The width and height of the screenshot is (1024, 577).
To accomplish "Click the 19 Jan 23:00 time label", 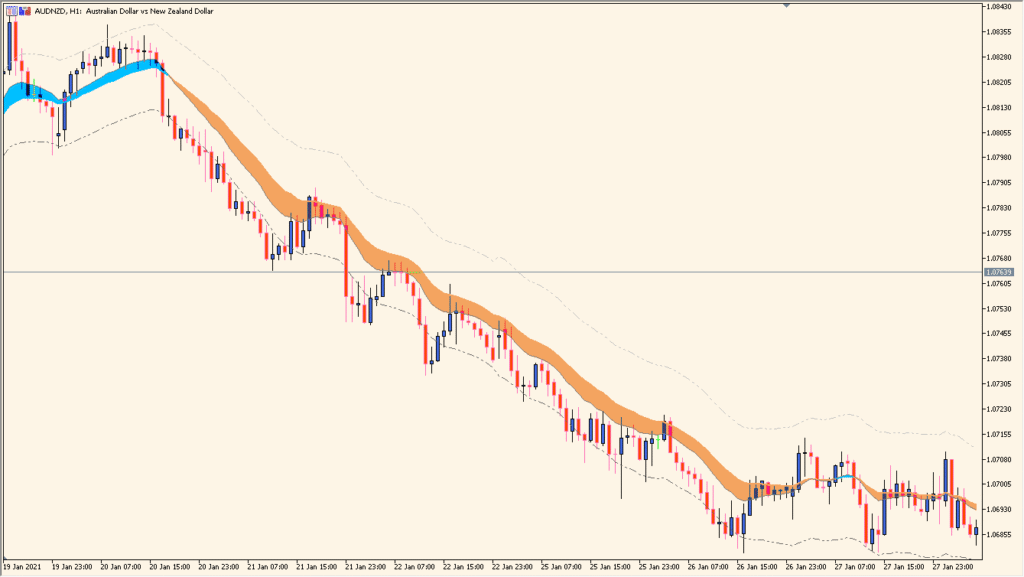I will (x=72, y=567).
